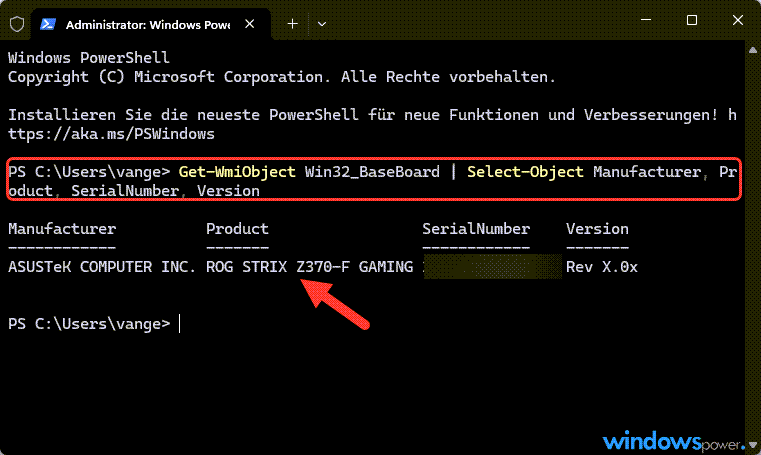Click the 'Manufacturer' column header
This screenshot has width=761, height=455.
[x=62, y=229]
